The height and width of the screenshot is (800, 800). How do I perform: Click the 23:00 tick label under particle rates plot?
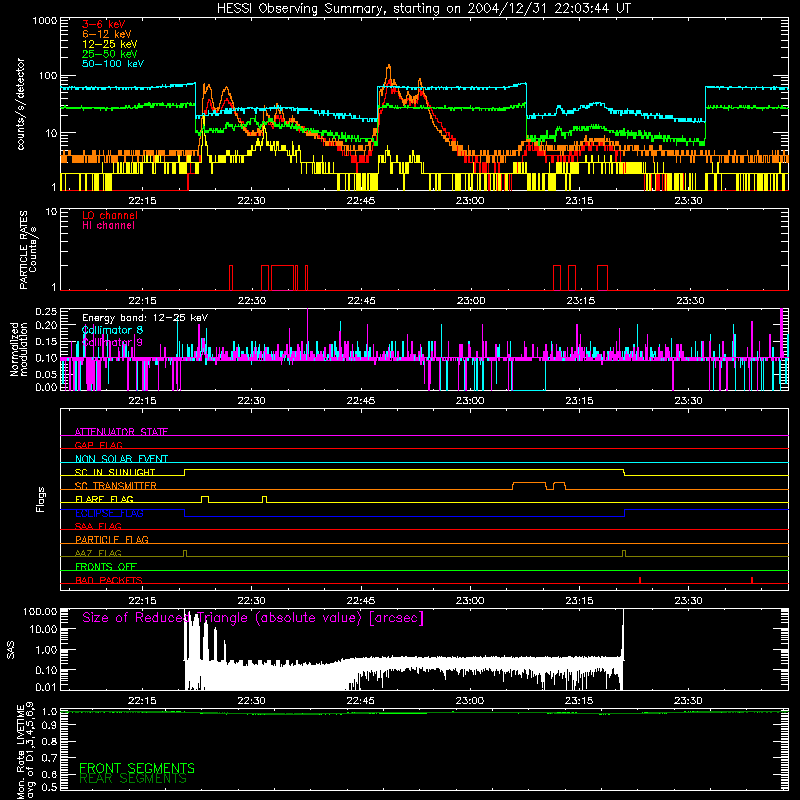(x=471, y=301)
